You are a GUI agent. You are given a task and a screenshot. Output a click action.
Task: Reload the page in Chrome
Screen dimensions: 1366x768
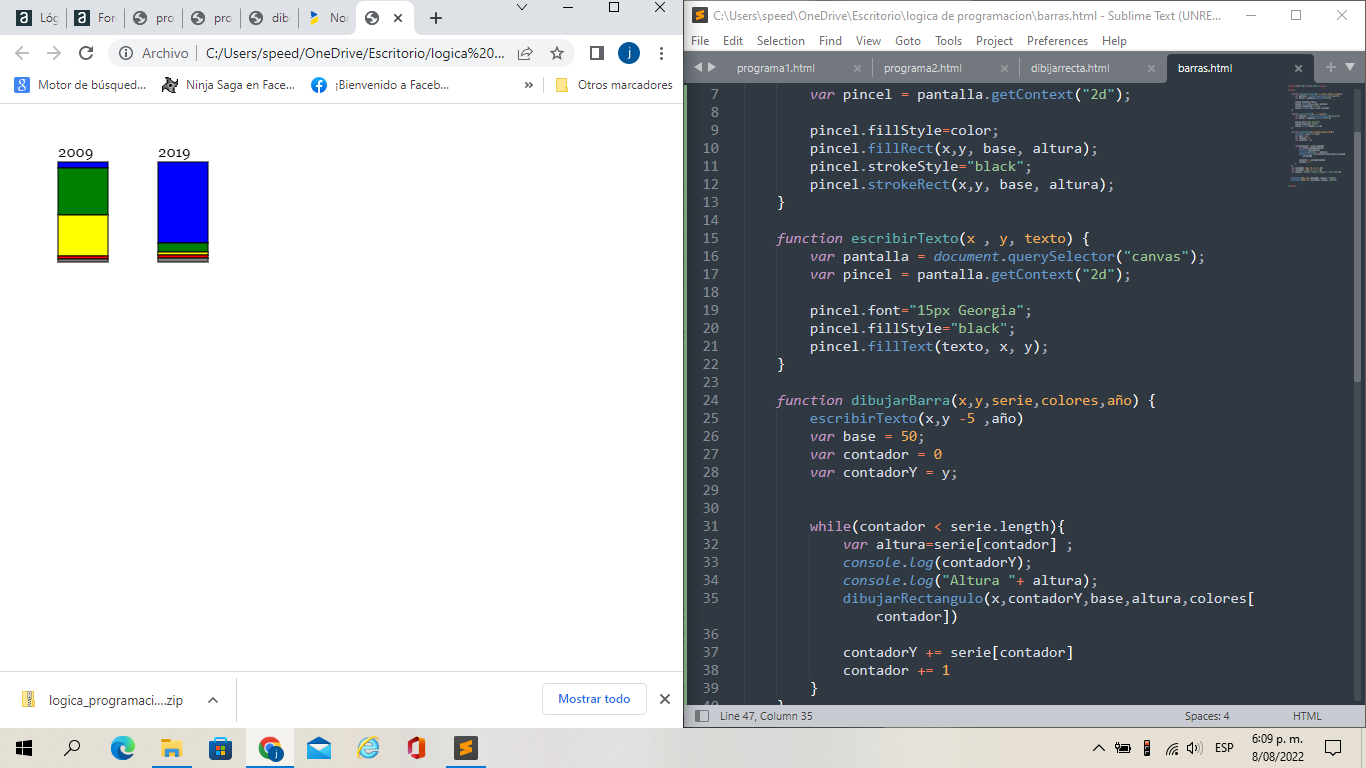[86, 53]
